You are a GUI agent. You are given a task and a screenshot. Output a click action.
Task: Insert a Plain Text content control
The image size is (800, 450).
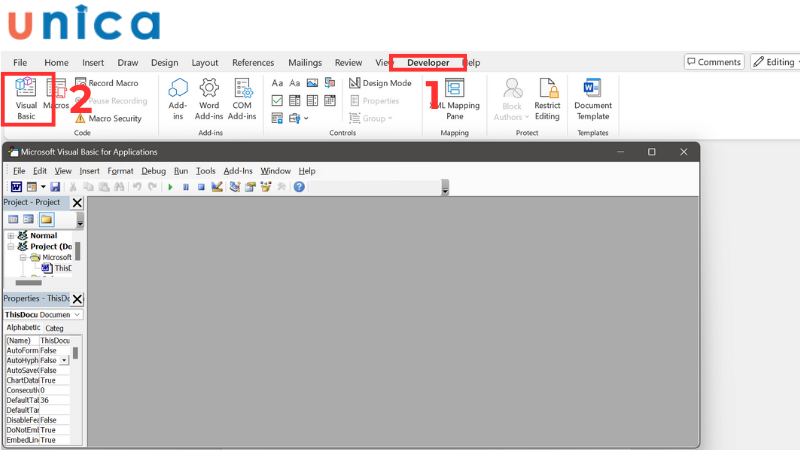(295, 83)
